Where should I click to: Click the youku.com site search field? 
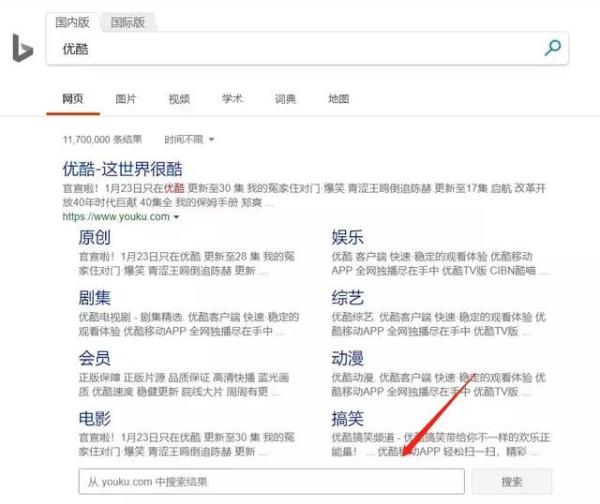272,481
